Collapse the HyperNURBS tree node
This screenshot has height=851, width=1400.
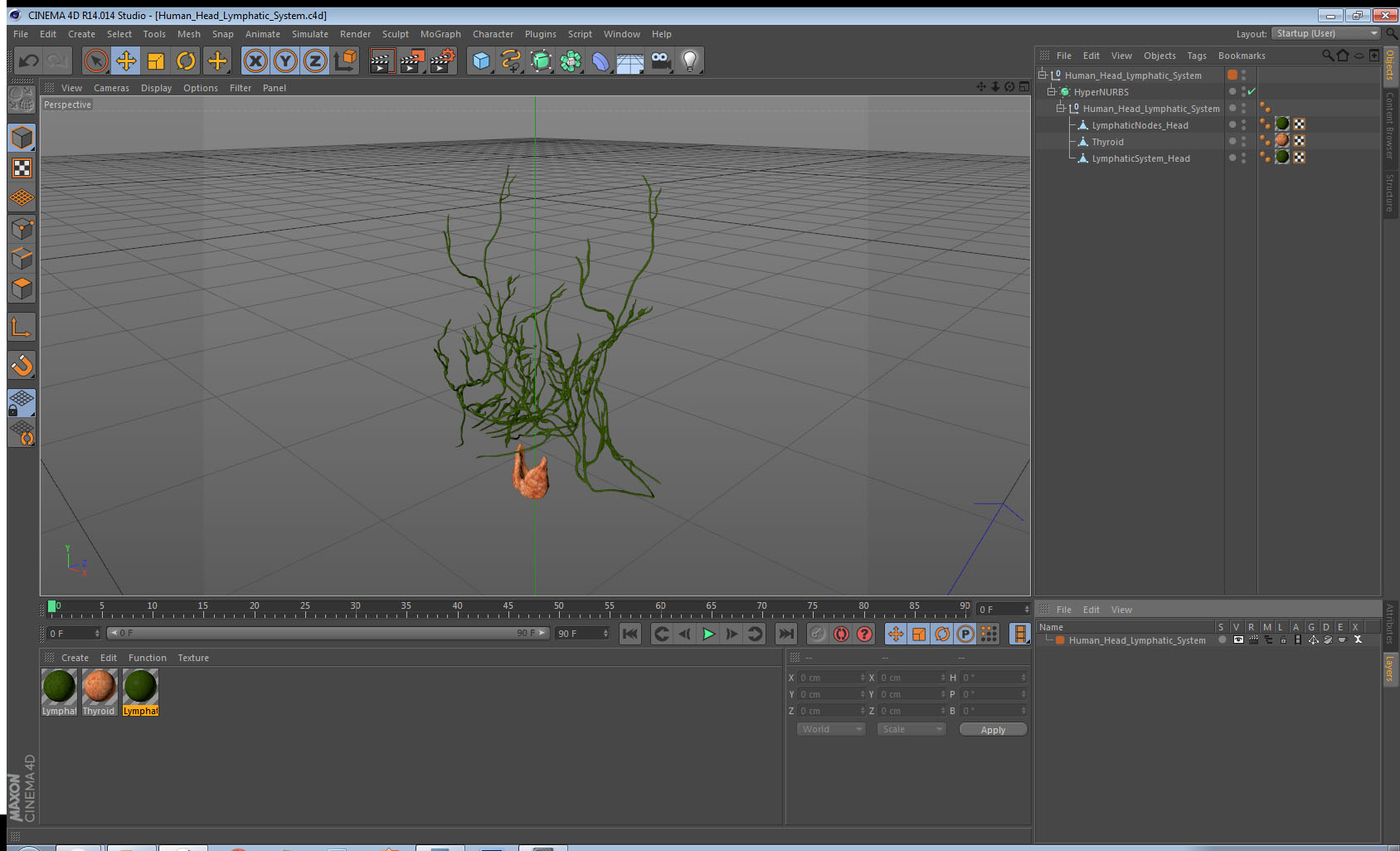click(x=1052, y=92)
